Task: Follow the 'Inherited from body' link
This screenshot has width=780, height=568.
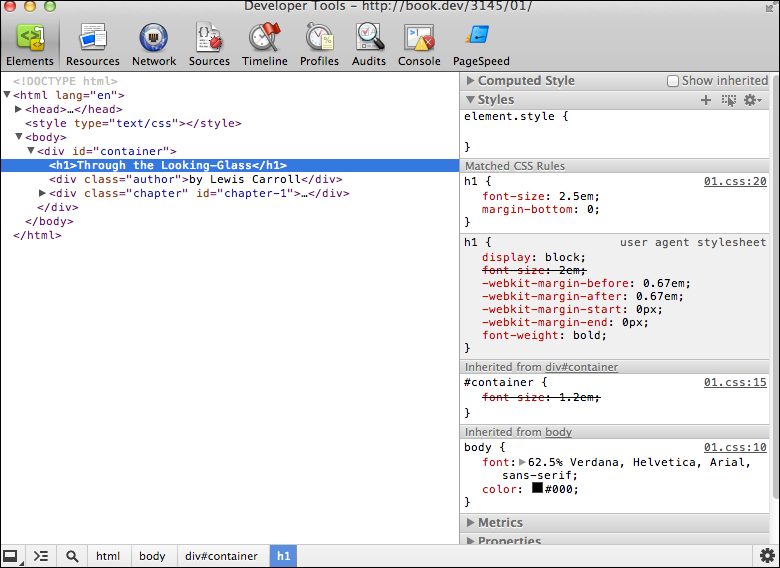Action: (x=558, y=432)
